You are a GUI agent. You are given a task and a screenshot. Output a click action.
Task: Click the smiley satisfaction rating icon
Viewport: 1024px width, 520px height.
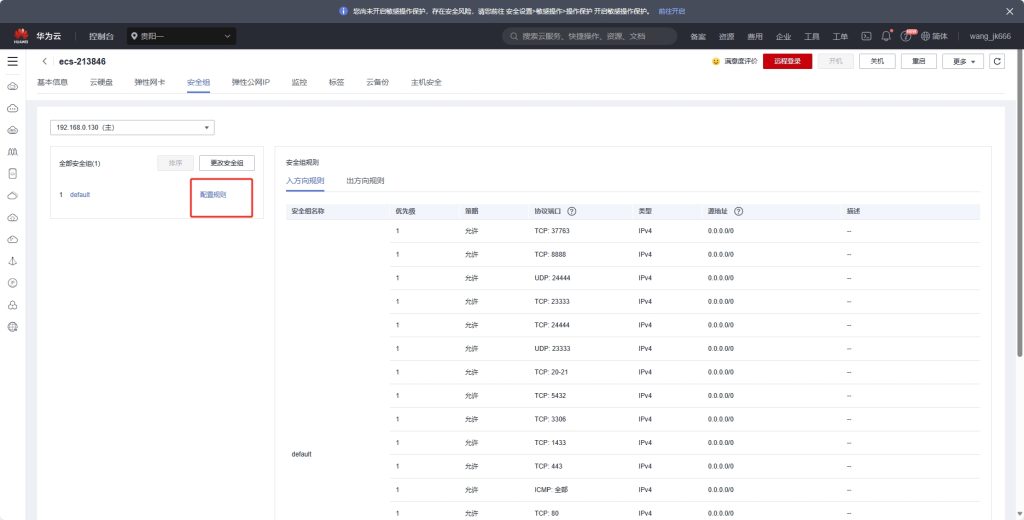coord(715,61)
